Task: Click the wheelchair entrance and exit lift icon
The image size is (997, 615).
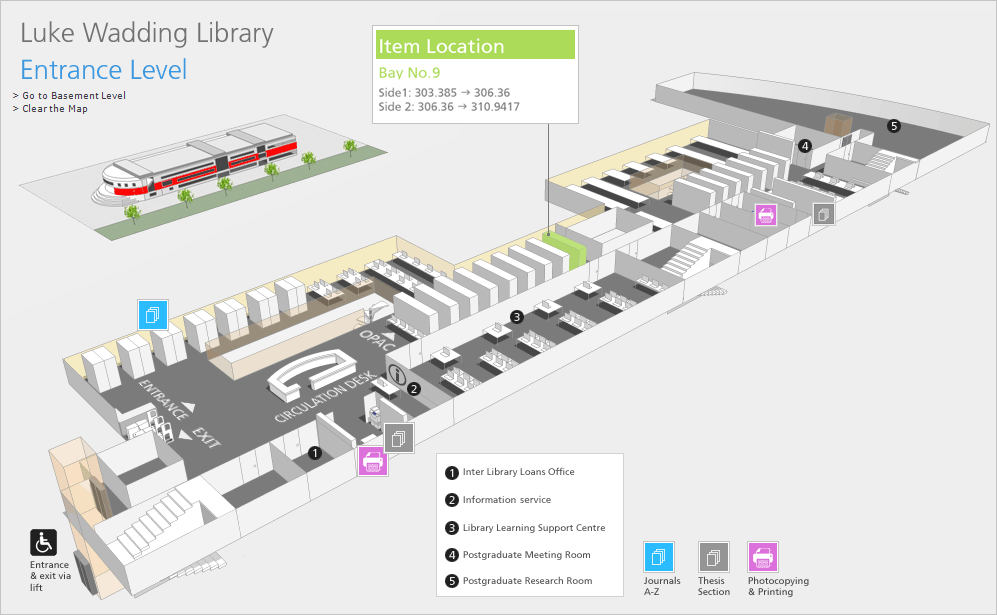Action: 43,543
